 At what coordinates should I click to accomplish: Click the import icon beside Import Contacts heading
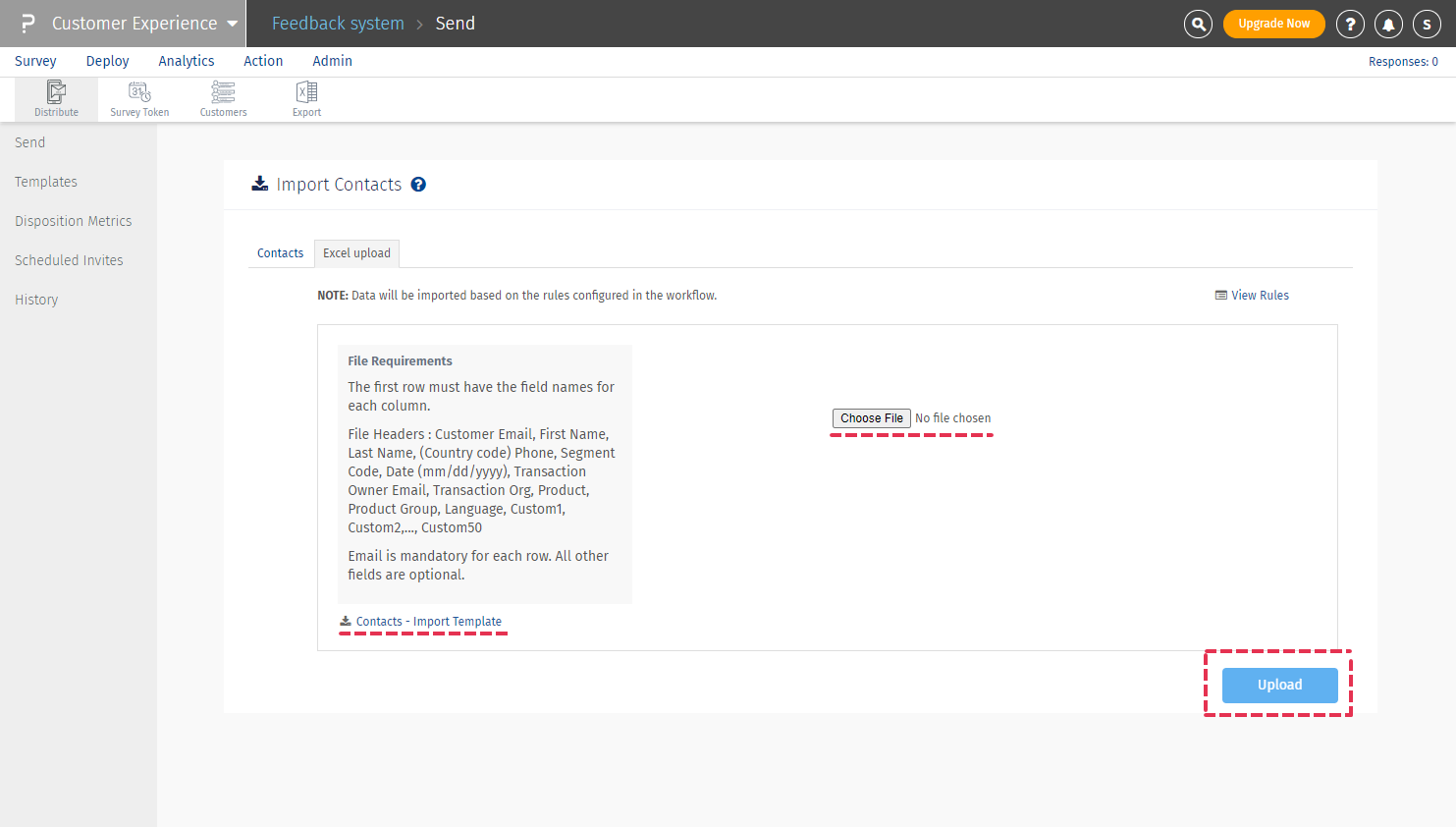260,184
